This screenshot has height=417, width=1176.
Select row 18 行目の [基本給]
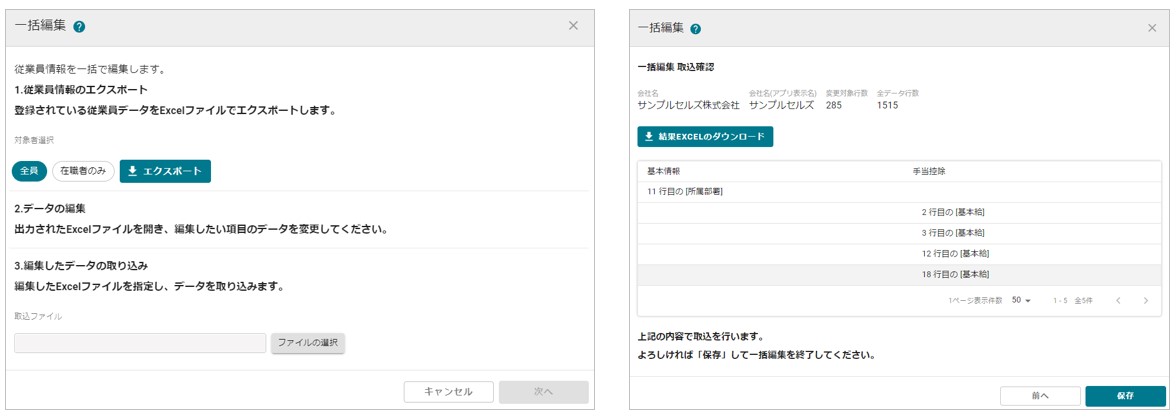point(899,274)
